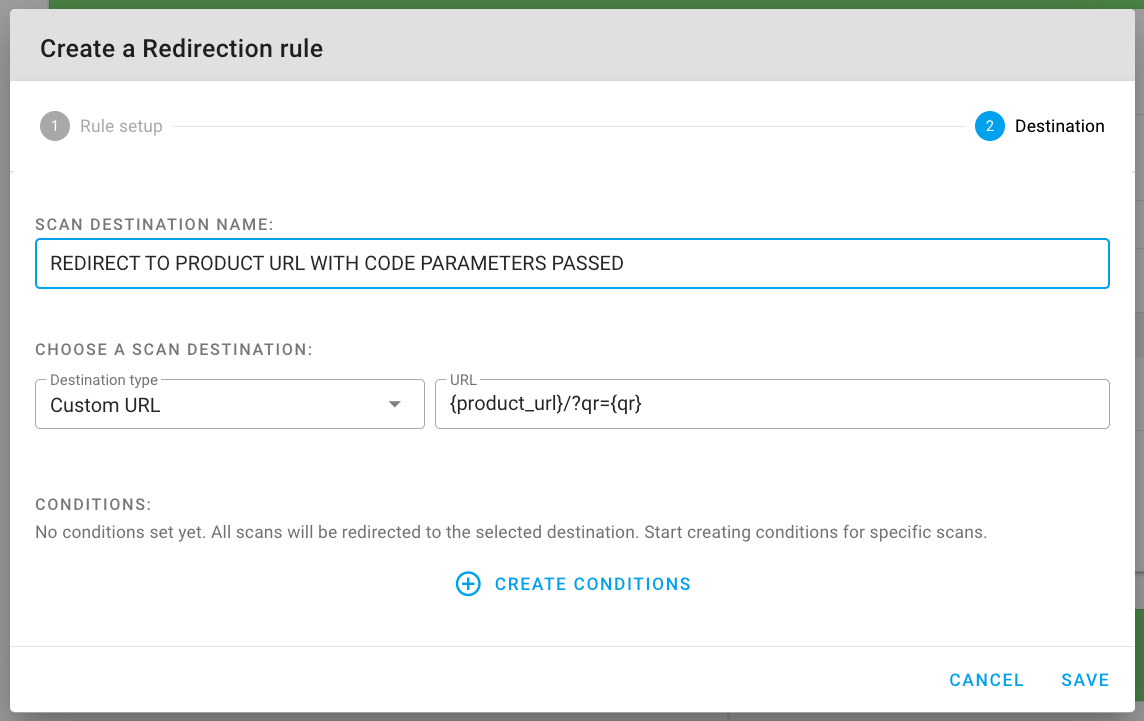The height and width of the screenshot is (721, 1144).
Task: Click the CONDITIONS heading label
Action: (x=92, y=504)
